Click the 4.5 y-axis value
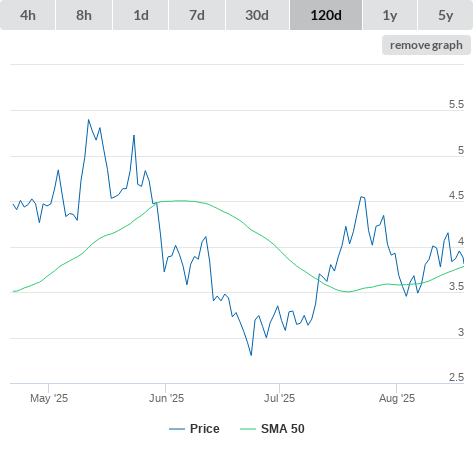Screen dimensions: 474x455 tap(456, 195)
